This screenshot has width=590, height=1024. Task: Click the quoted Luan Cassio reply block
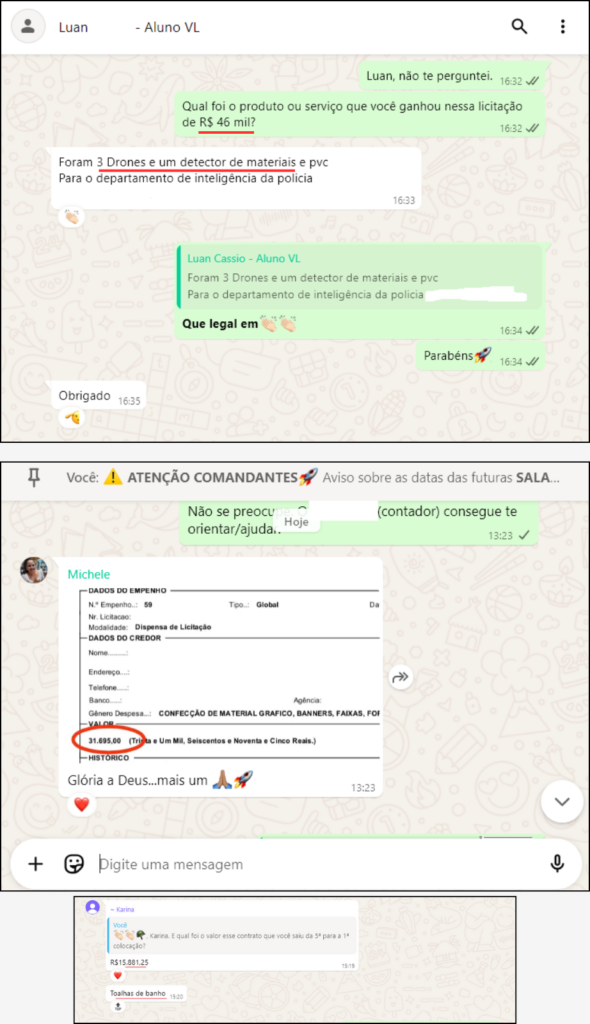pos(359,276)
